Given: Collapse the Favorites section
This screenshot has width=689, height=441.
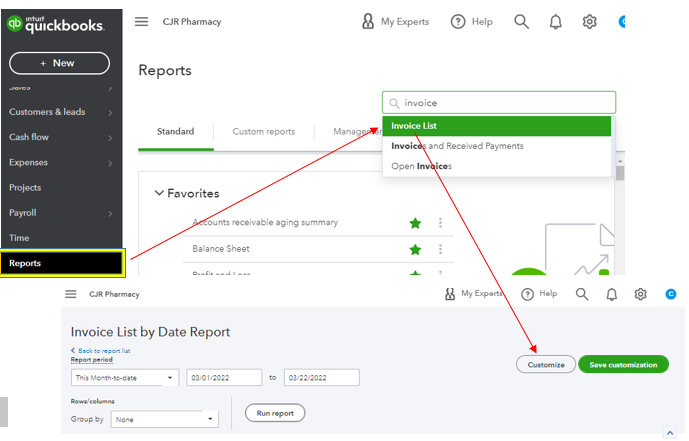Looking at the screenshot, I should (x=159, y=193).
